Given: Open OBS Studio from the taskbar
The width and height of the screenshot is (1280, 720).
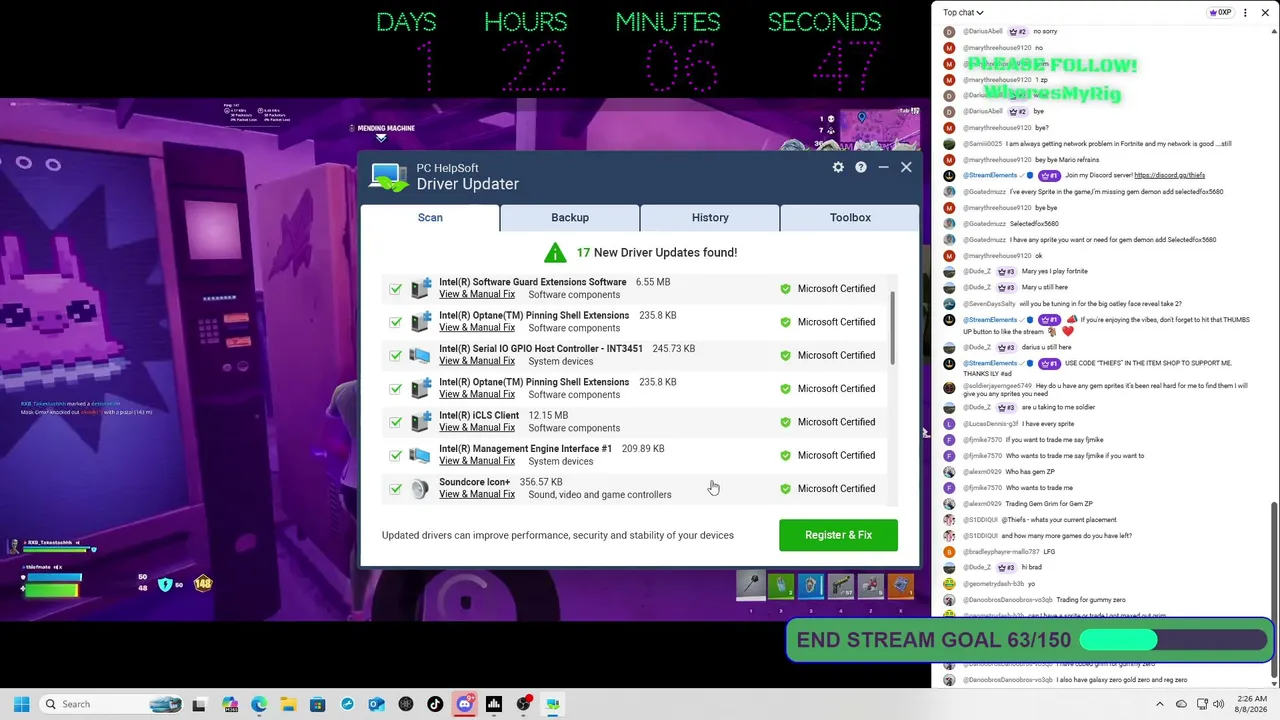Looking at the screenshot, I should pos(523,704).
